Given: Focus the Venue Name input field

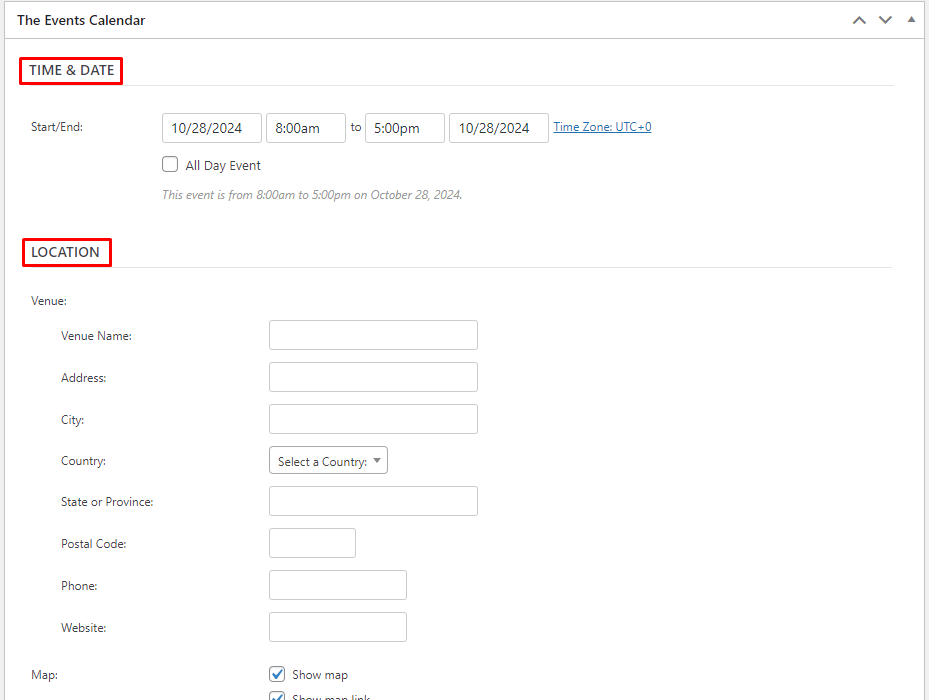Looking at the screenshot, I should point(373,335).
